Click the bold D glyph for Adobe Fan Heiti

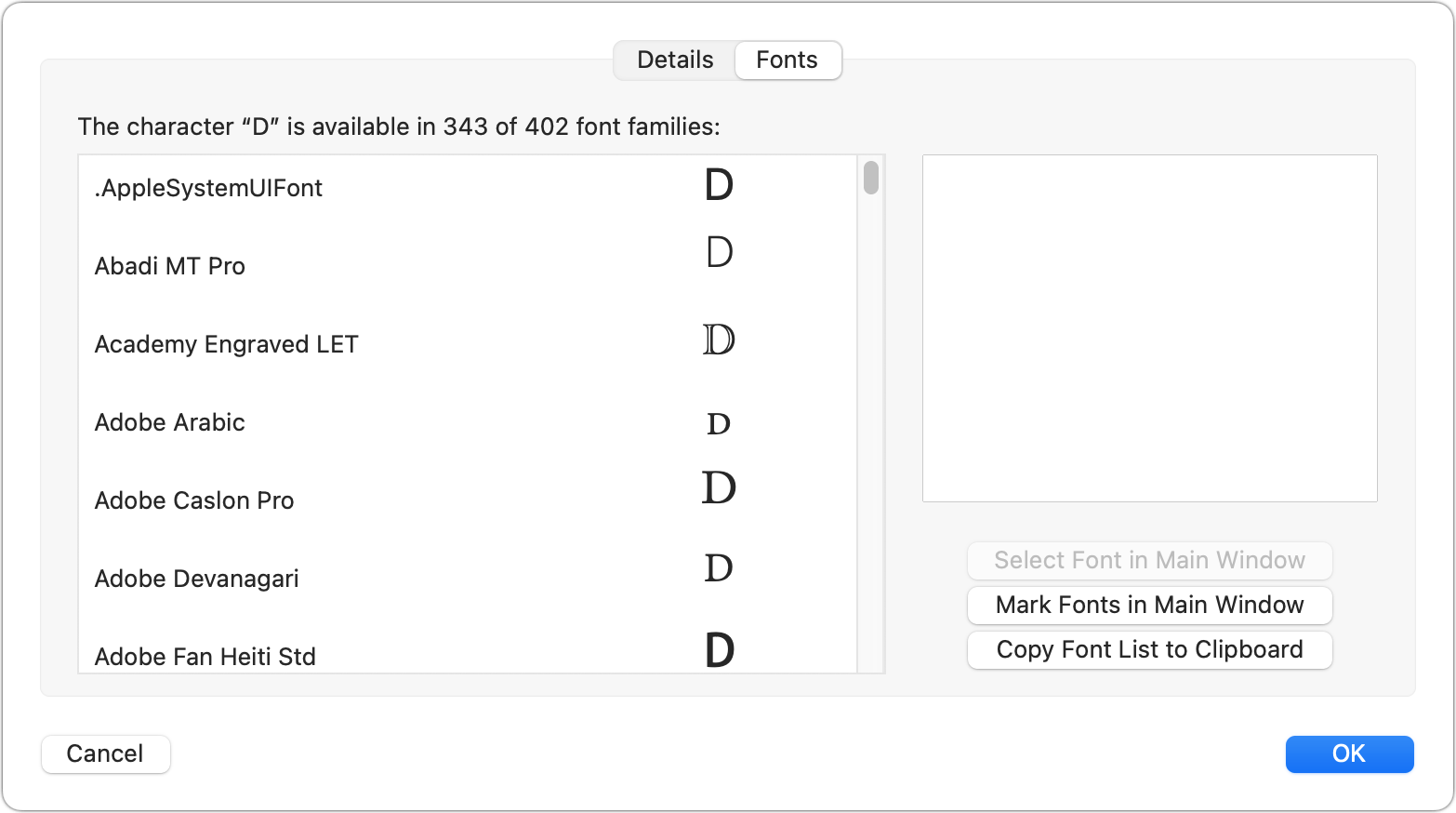pos(720,650)
